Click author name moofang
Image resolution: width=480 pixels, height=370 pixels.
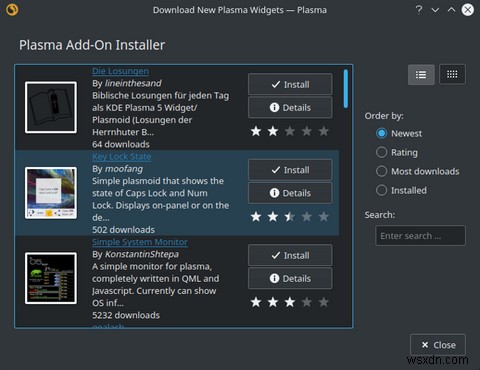point(124,169)
